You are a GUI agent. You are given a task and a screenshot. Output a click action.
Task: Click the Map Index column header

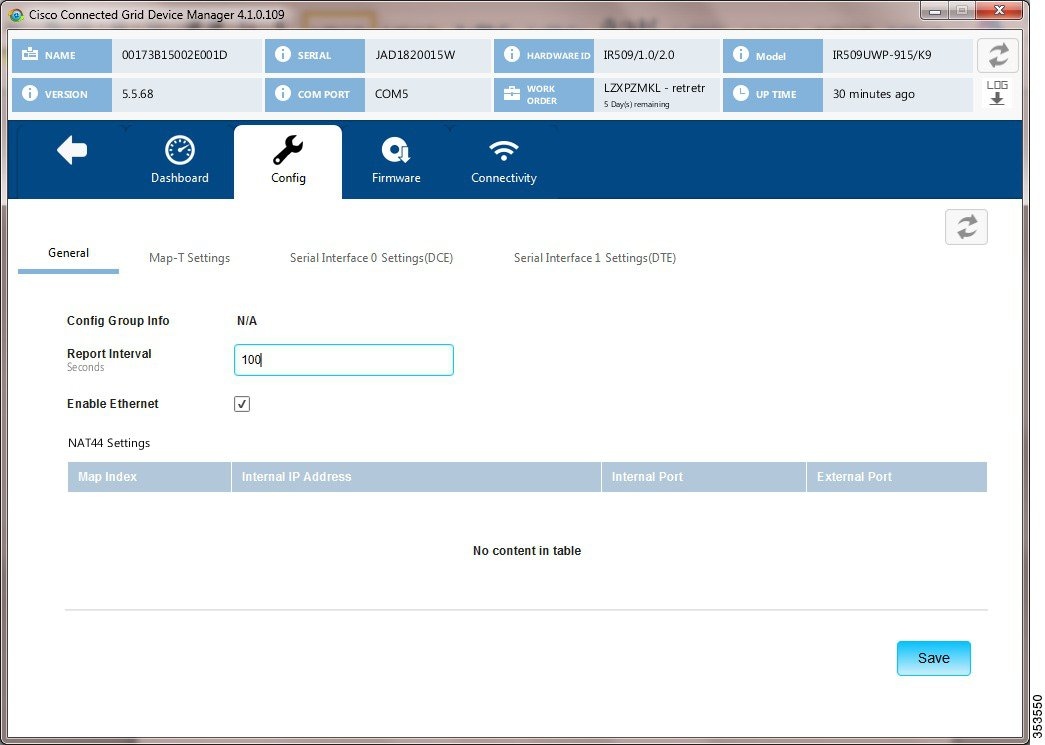(149, 477)
